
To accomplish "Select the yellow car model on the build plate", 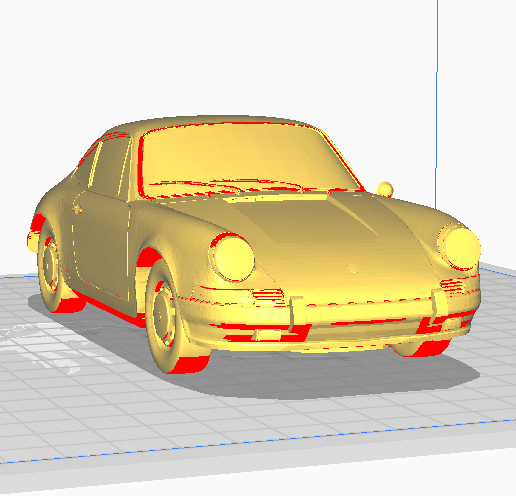I will click(253, 243).
